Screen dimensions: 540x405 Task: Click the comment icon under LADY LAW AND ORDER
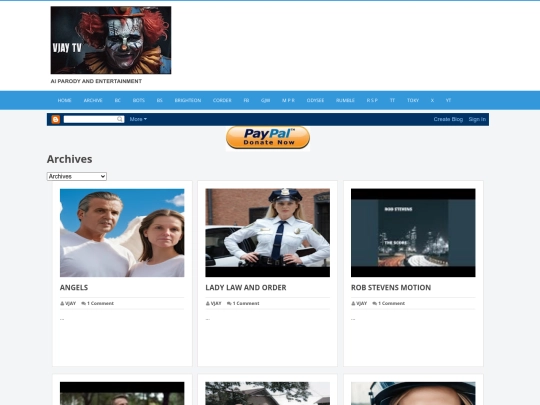229,303
